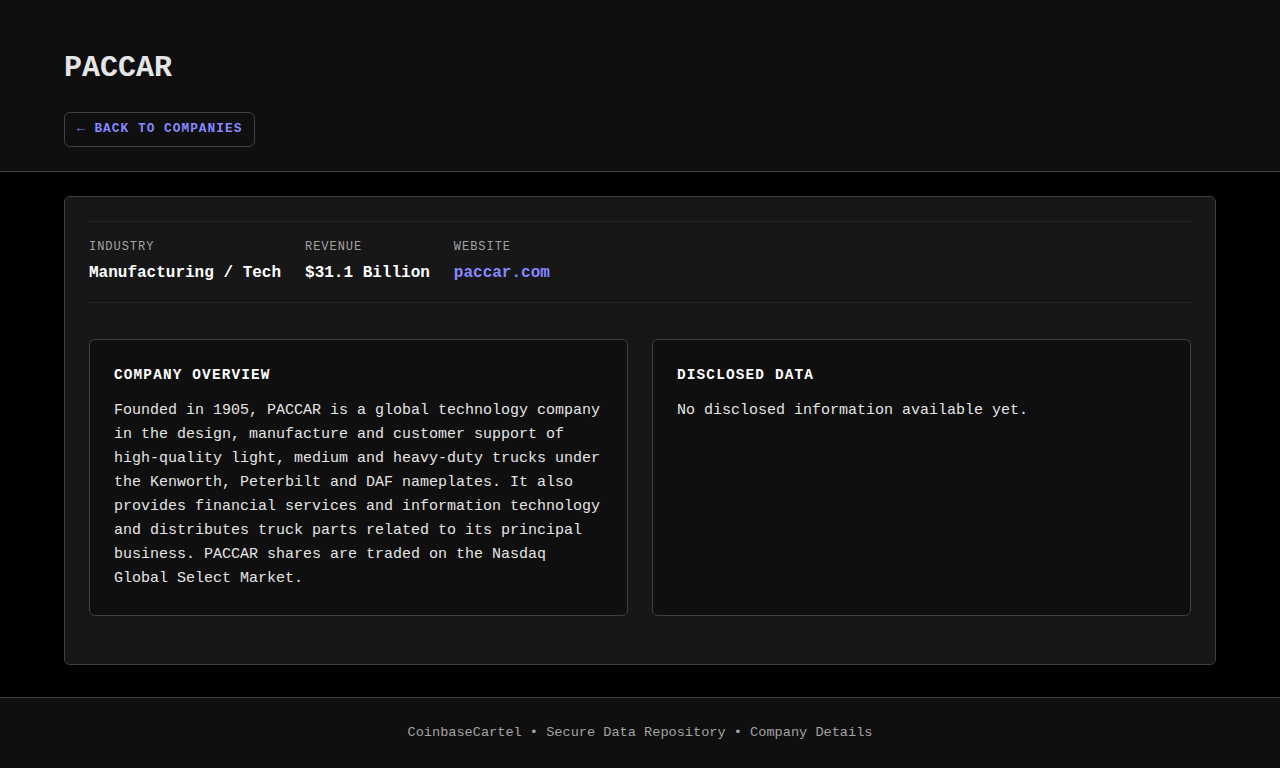Screen dimensions: 1280x768
Task: Open the paccar.com website link
Action: click(x=501, y=272)
